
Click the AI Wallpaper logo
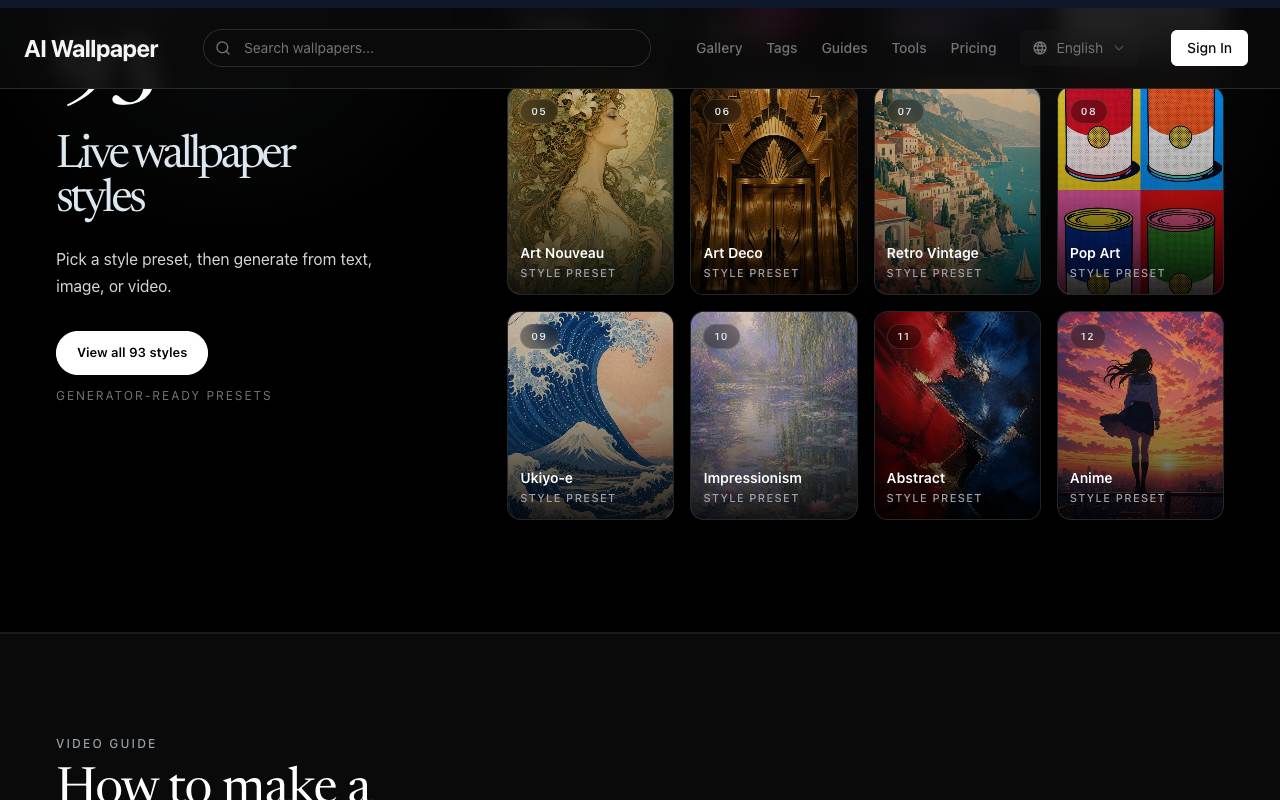tap(91, 49)
